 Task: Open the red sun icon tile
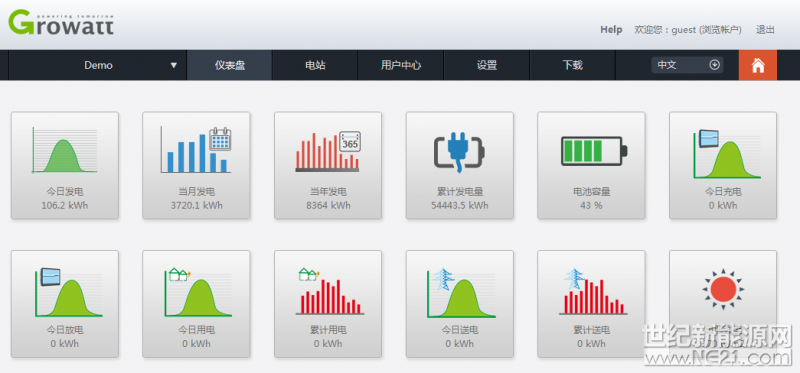coord(723,304)
